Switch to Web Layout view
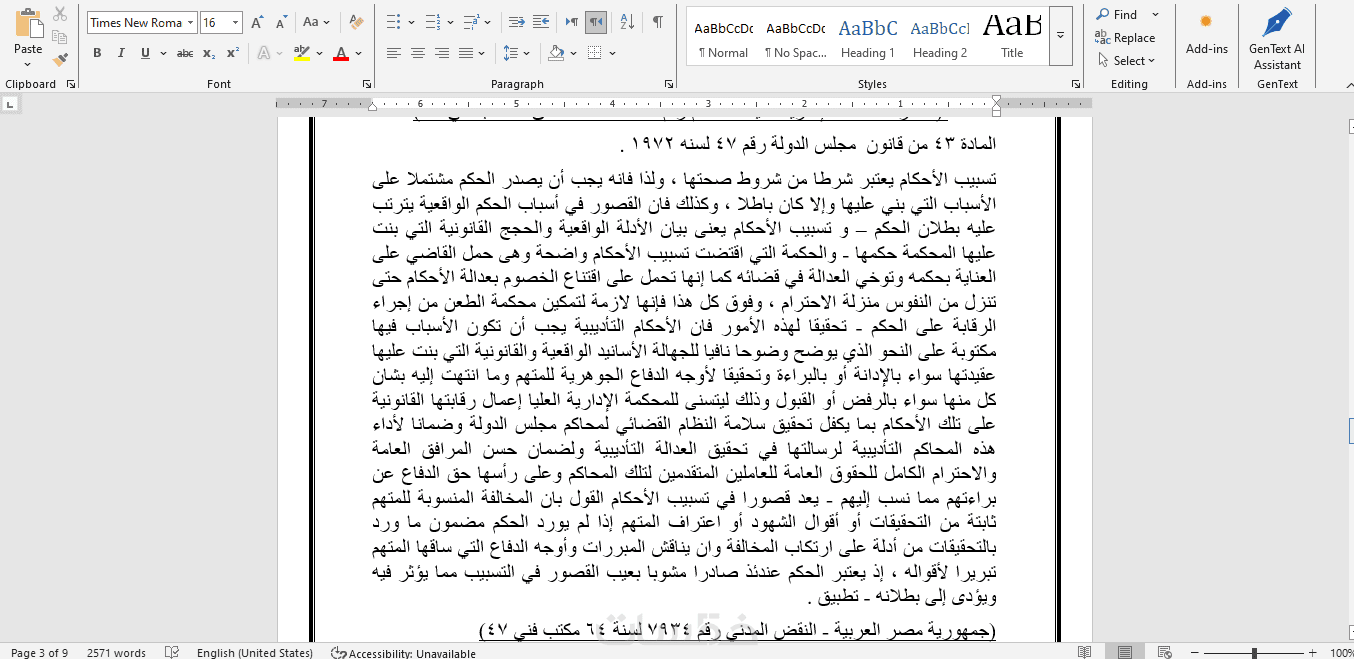1354x659 pixels. [x=1165, y=652]
